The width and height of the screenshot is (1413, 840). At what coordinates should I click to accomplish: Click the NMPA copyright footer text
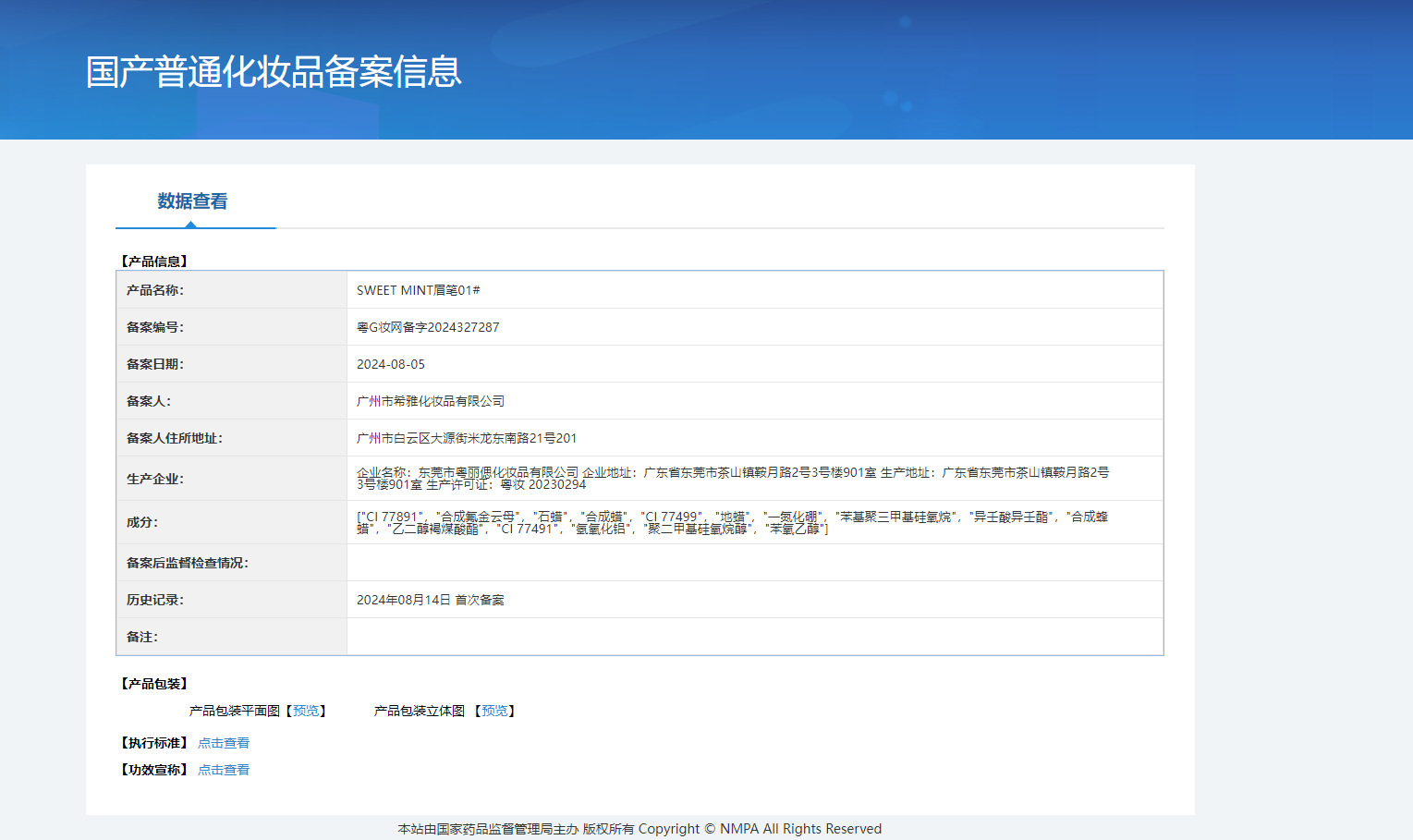(x=640, y=829)
